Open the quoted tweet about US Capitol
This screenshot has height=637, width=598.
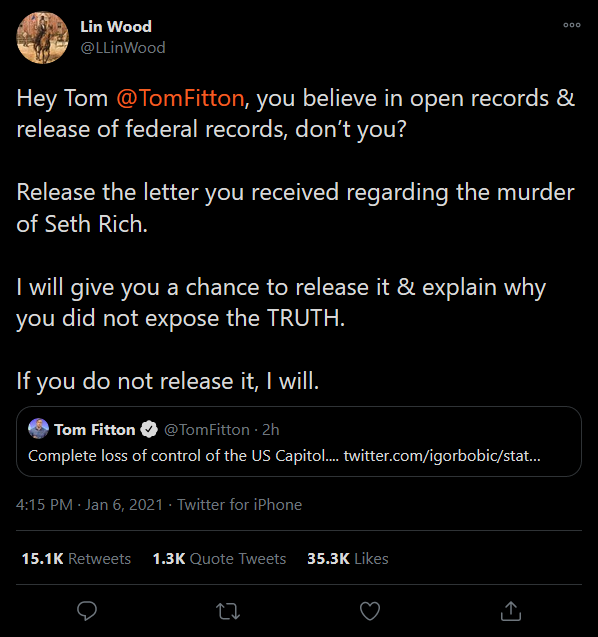[x=299, y=441]
